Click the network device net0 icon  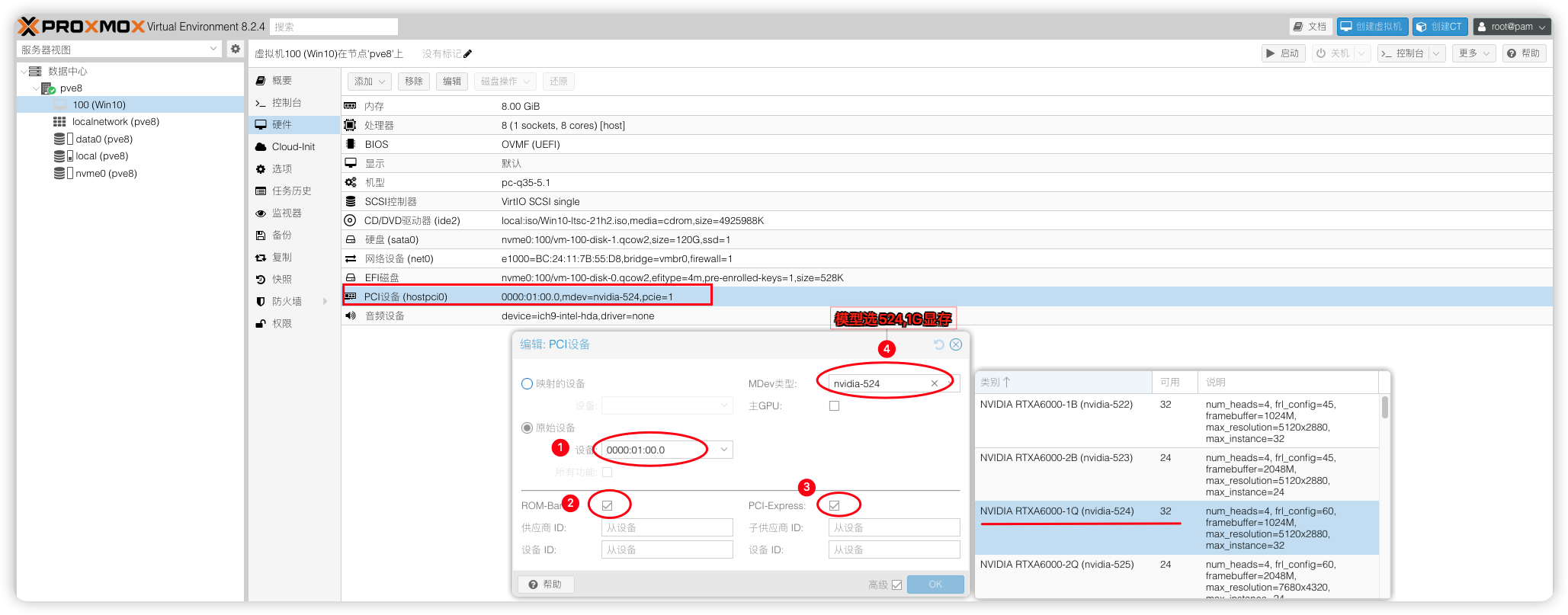pyautogui.click(x=350, y=258)
